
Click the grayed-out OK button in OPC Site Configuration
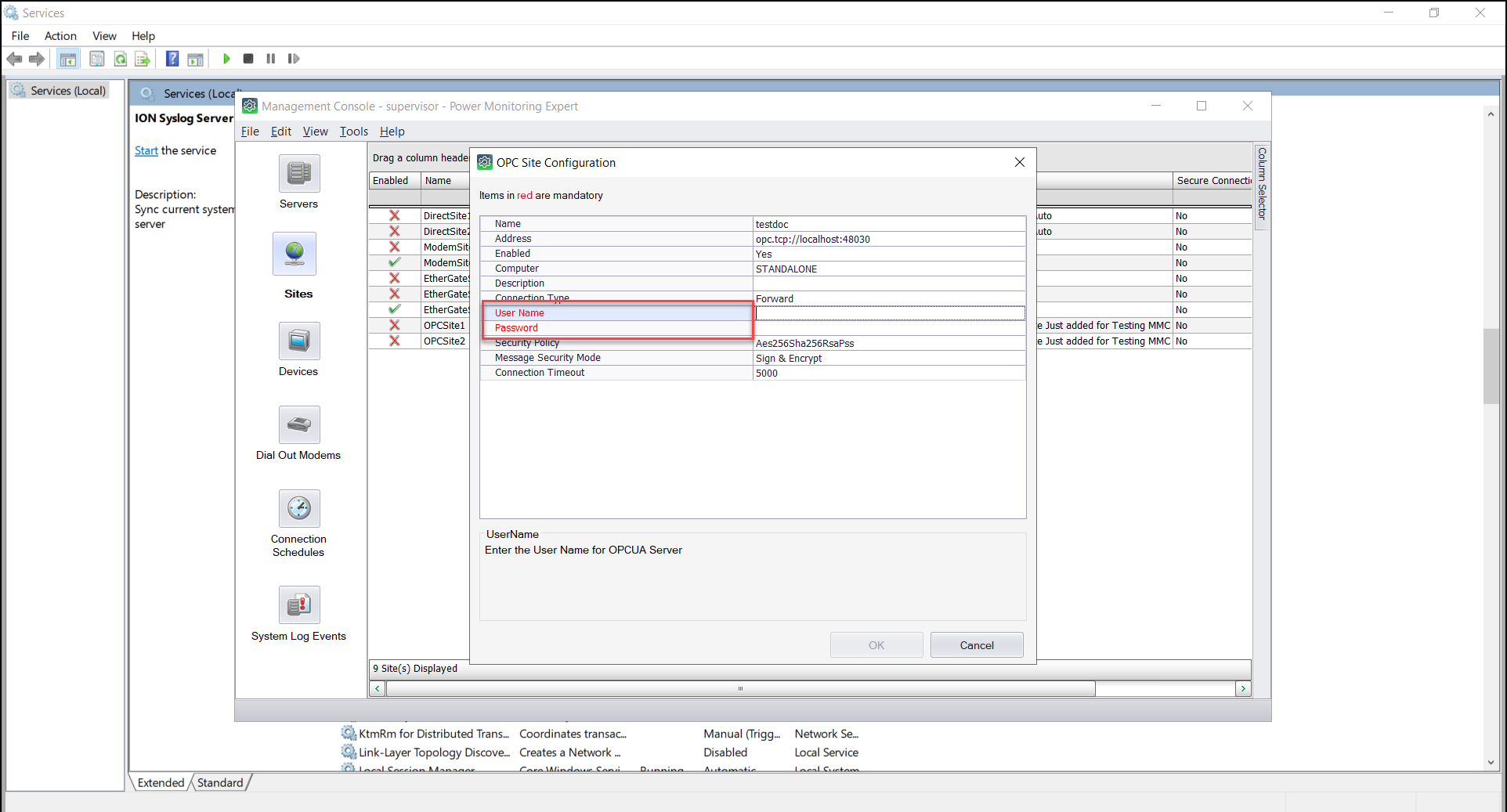point(876,645)
